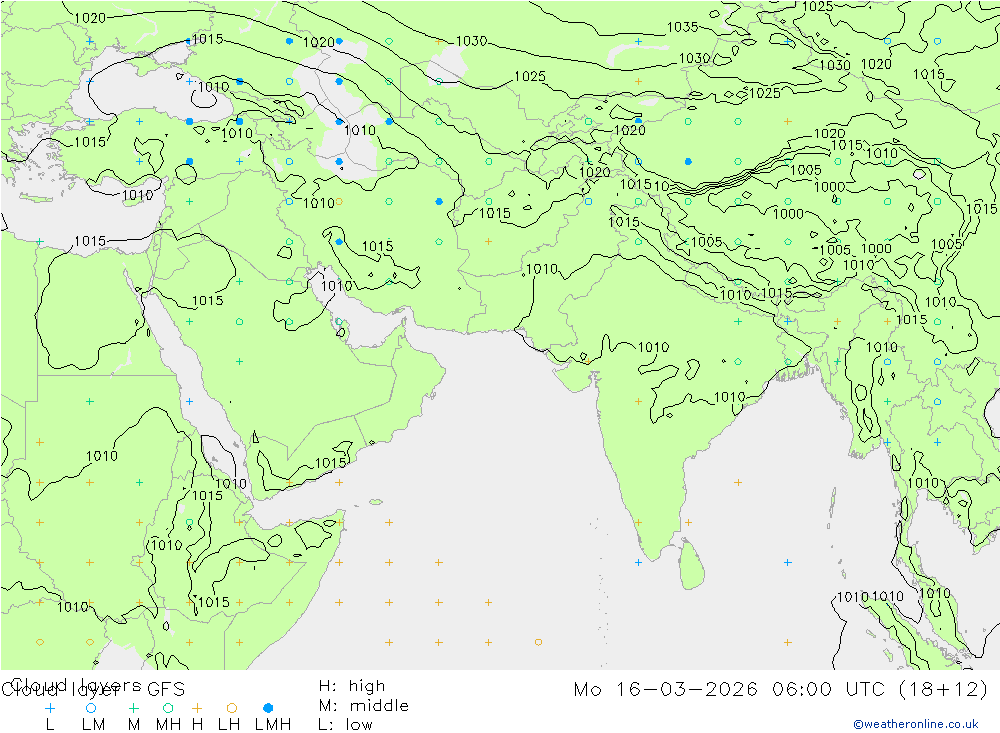Click the green plus middle cloud legend symbol

coord(133,708)
